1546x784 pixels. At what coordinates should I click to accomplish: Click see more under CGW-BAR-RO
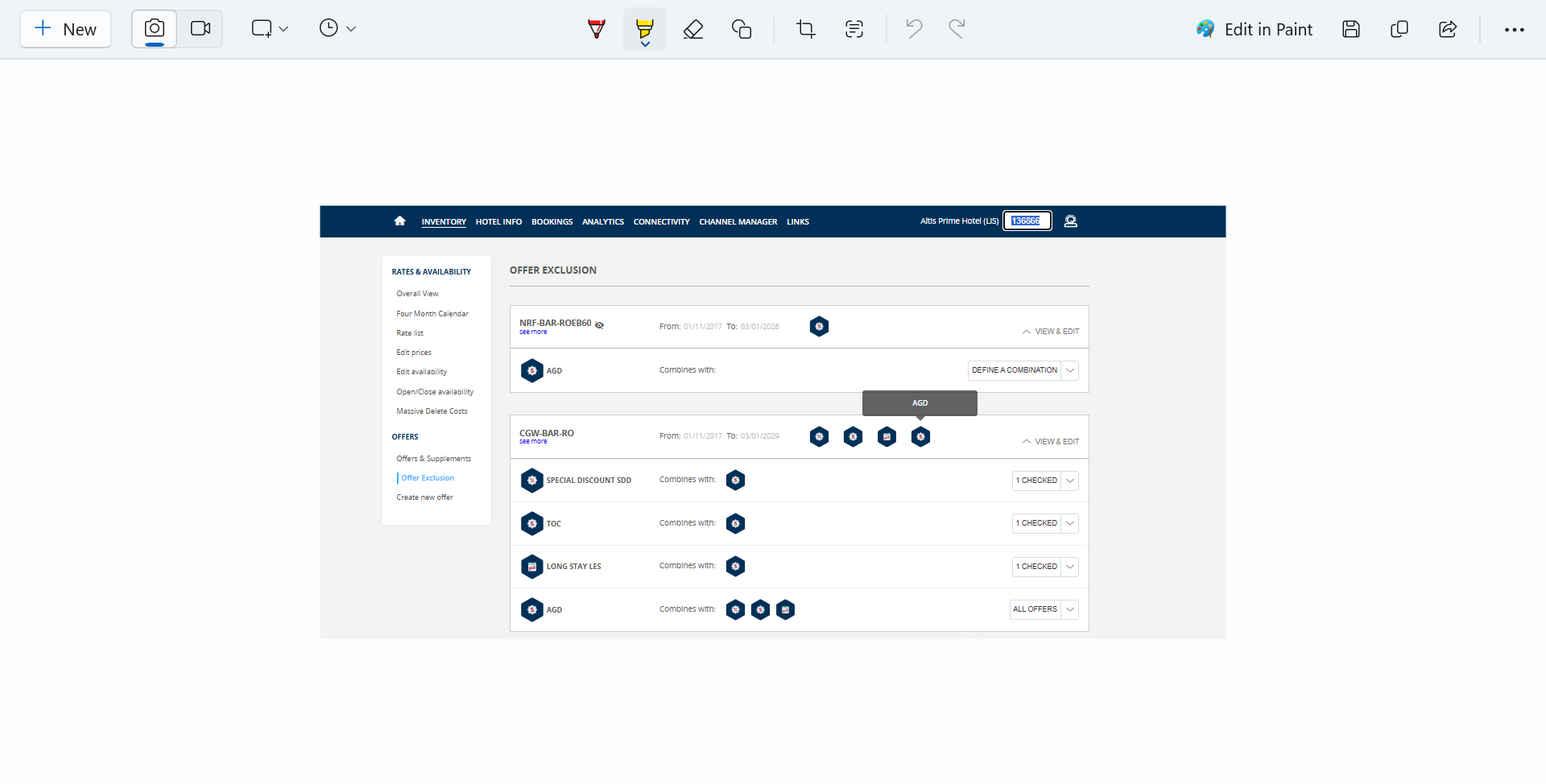coord(533,441)
